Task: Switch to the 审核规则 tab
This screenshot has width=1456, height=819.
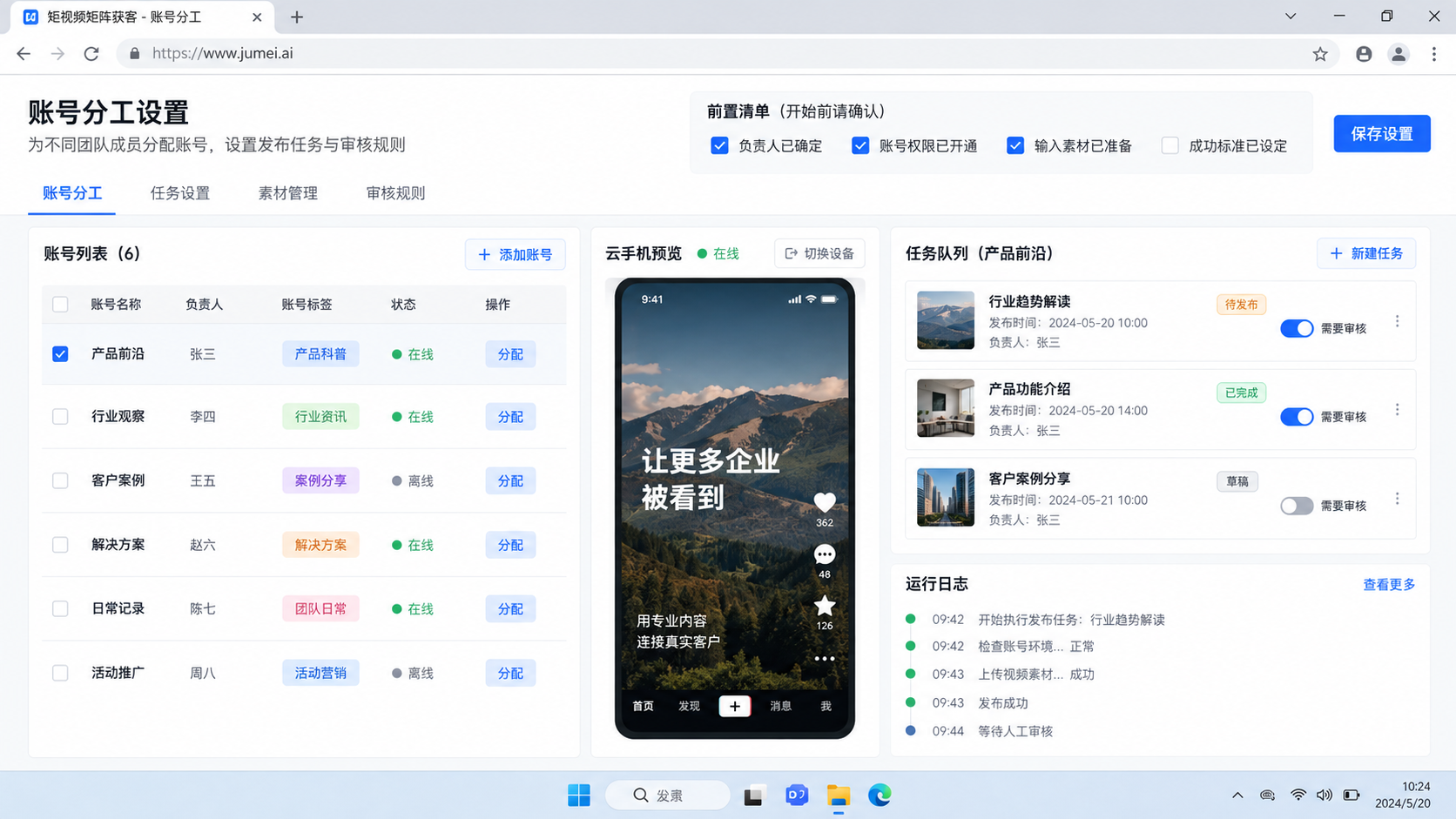Action: point(396,193)
